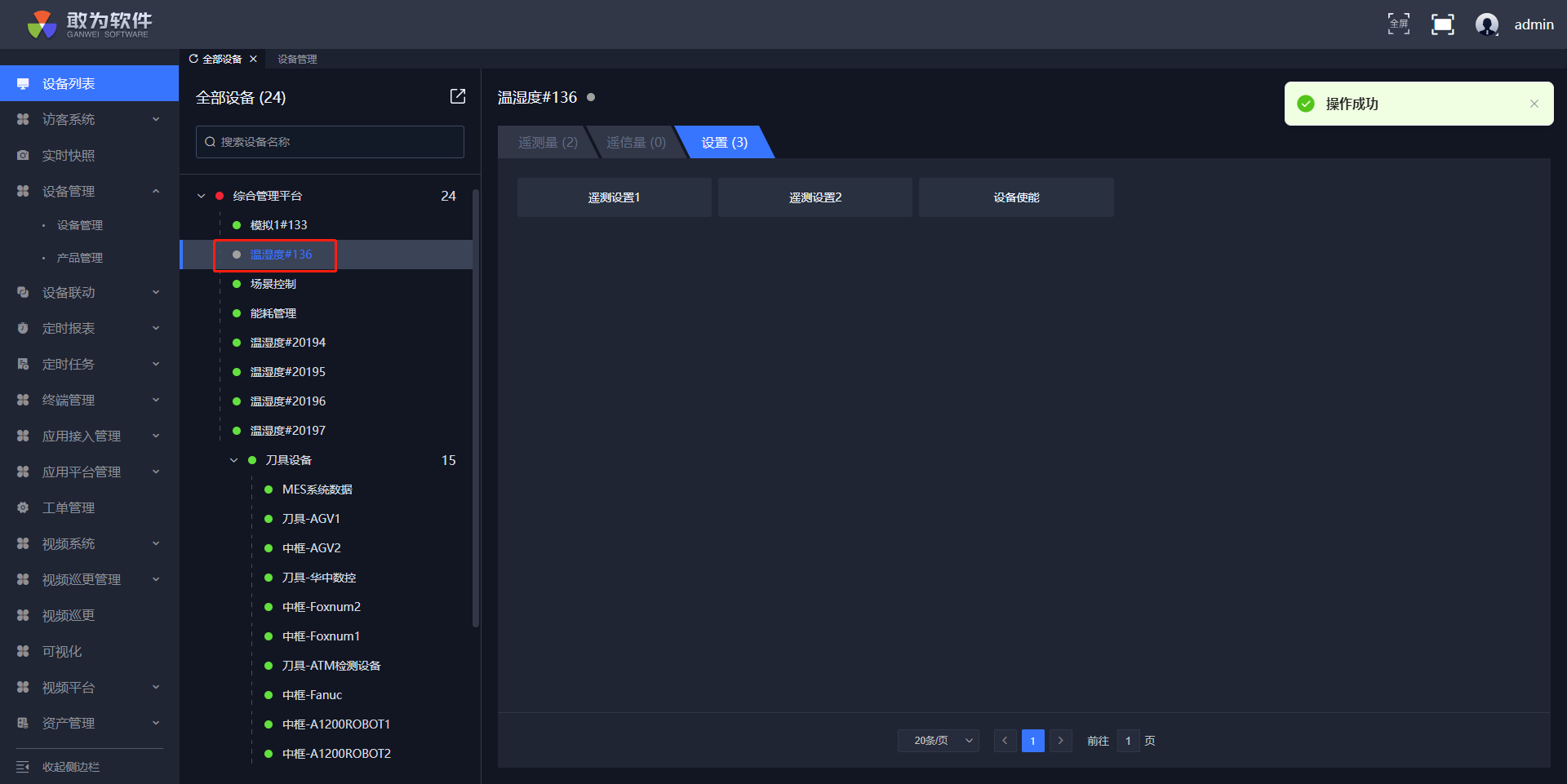Select 中框-Fanuc device
Screen dimensions: 1567x784
tap(312, 695)
